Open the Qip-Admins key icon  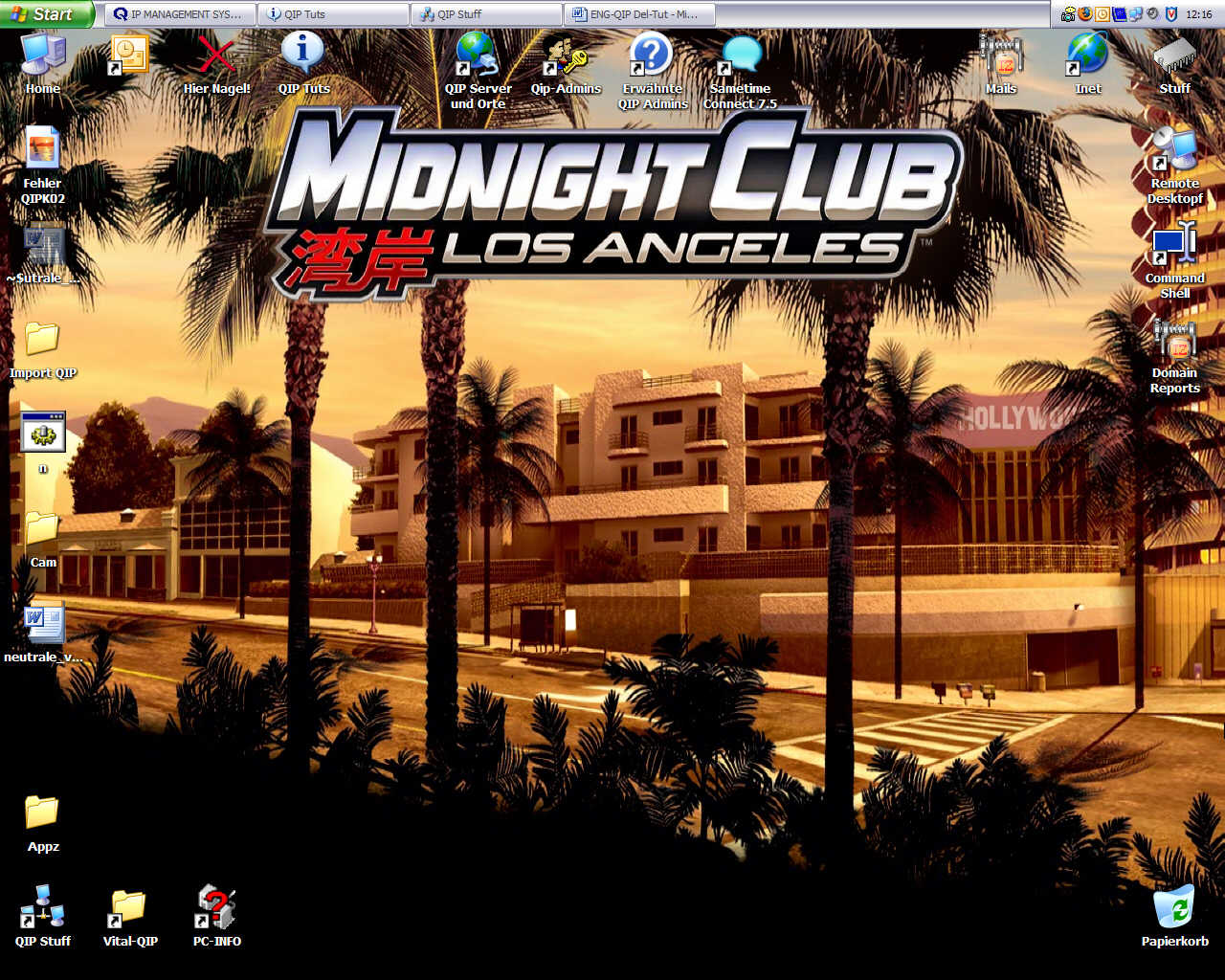(566, 64)
